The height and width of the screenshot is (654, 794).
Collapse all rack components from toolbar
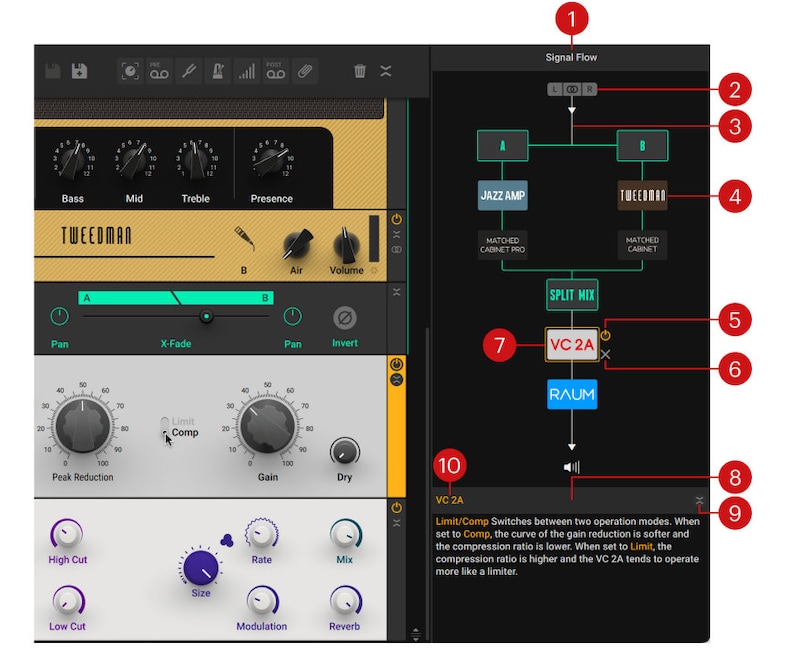tap(386, 71)
